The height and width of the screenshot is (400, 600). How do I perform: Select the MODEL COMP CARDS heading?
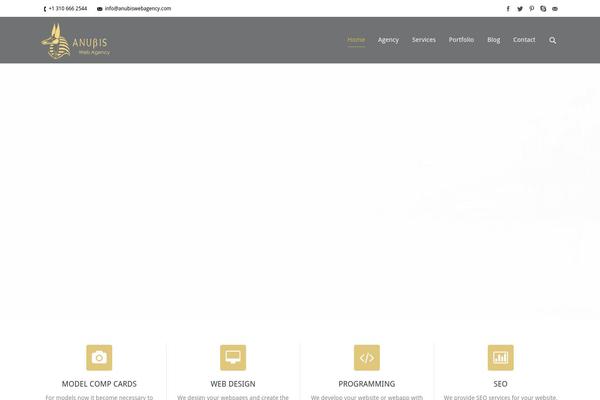(x=99, y=384)
